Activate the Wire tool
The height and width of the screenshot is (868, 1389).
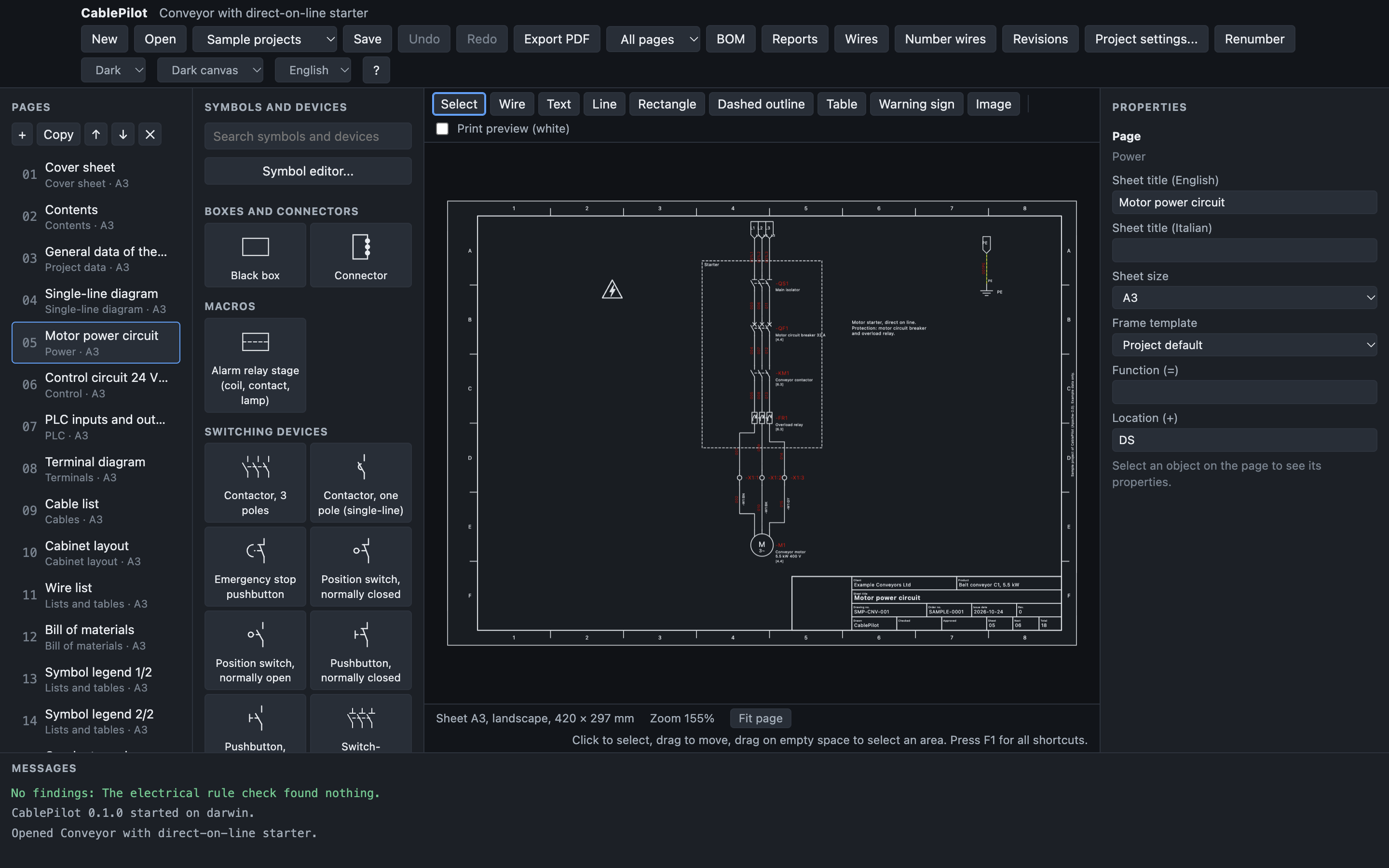512,104
